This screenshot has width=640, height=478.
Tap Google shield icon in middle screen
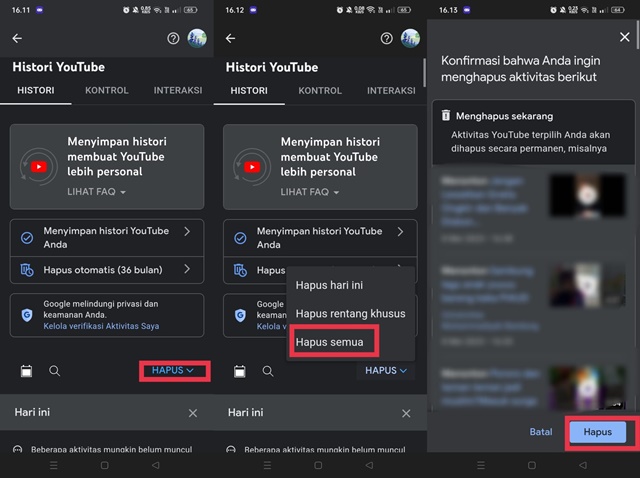coord(240,315)
